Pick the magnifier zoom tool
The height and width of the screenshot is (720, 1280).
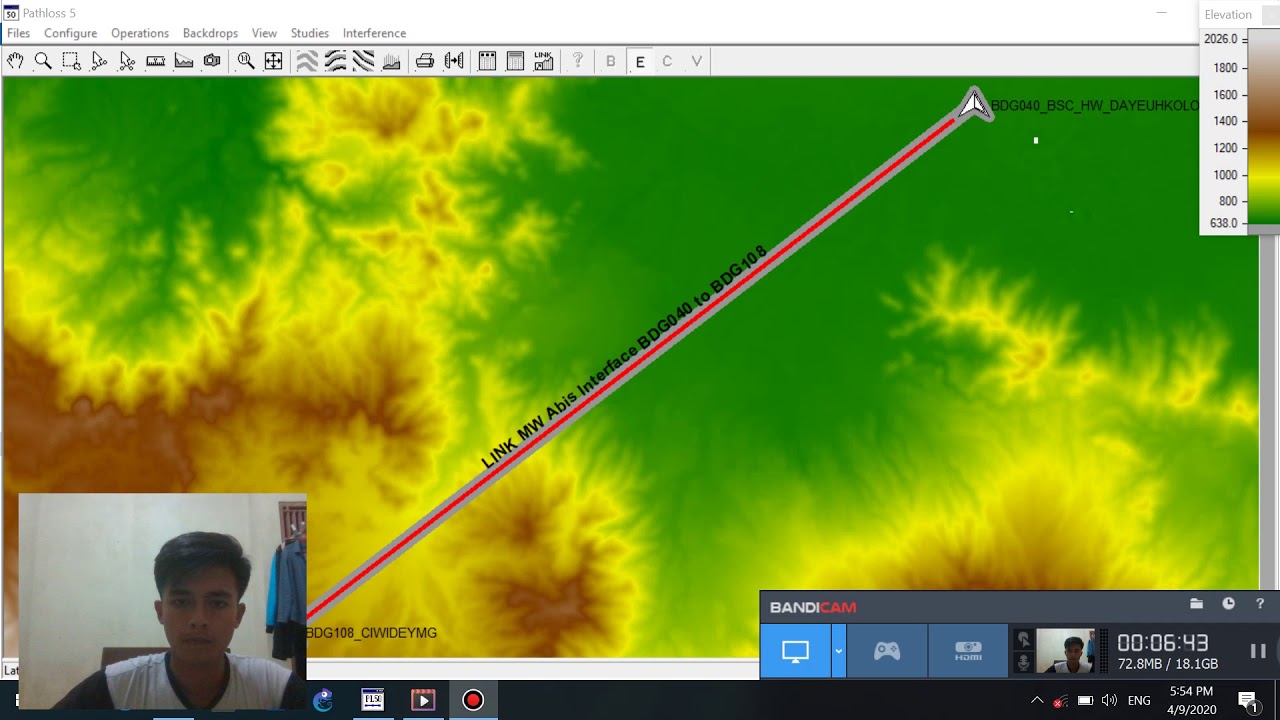(43, 61)
